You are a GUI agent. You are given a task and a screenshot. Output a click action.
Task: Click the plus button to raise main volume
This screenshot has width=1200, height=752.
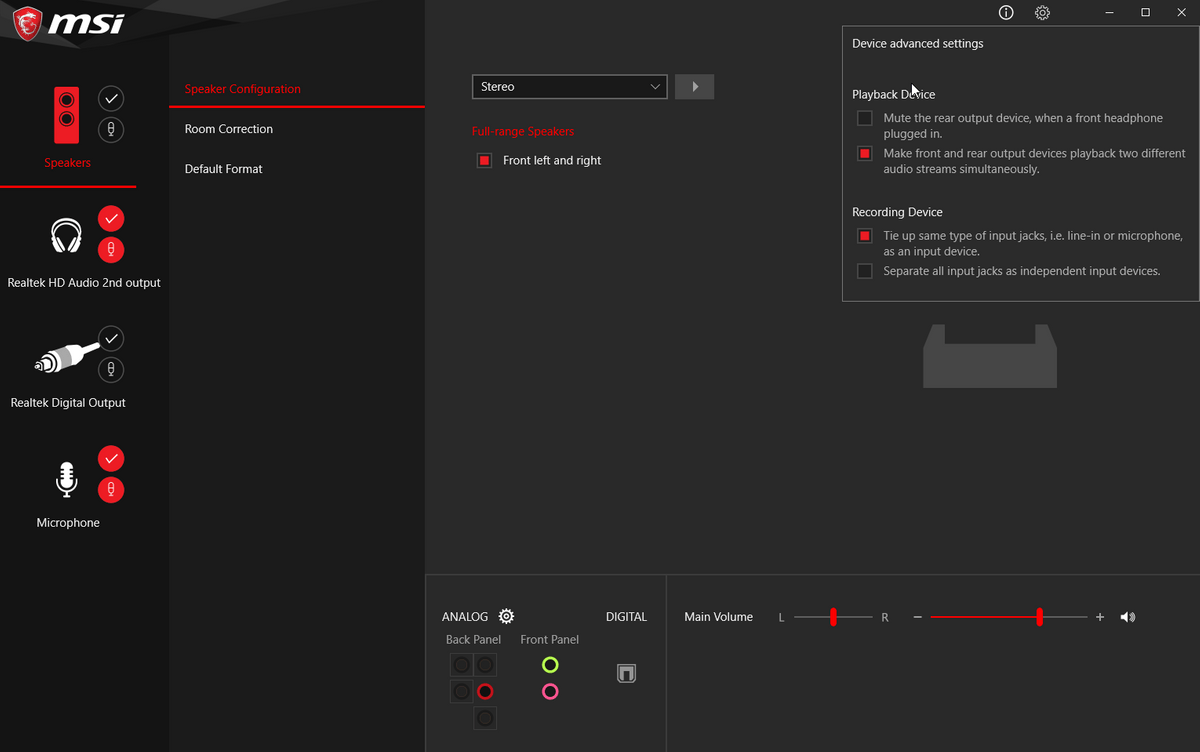(1100, 617)
